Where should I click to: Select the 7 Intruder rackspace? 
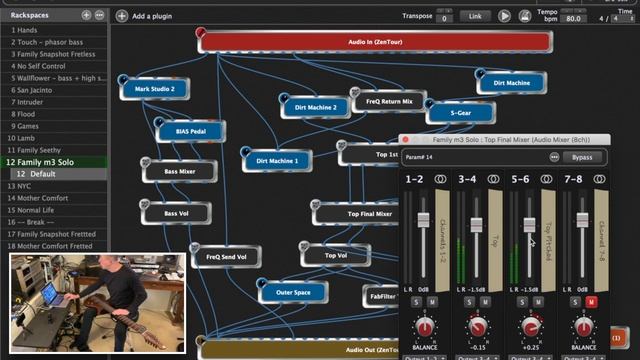pos(54,102)
